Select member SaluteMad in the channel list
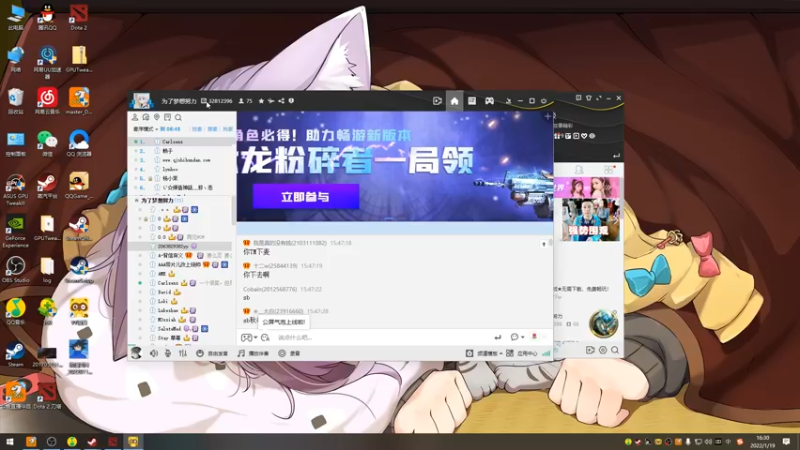 coord(181,329)
